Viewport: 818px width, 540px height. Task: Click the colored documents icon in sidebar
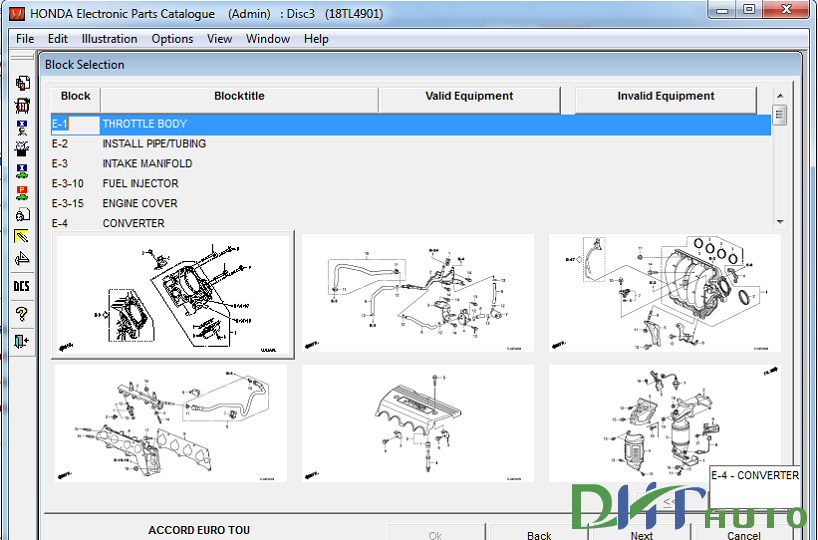pos(22,83)
